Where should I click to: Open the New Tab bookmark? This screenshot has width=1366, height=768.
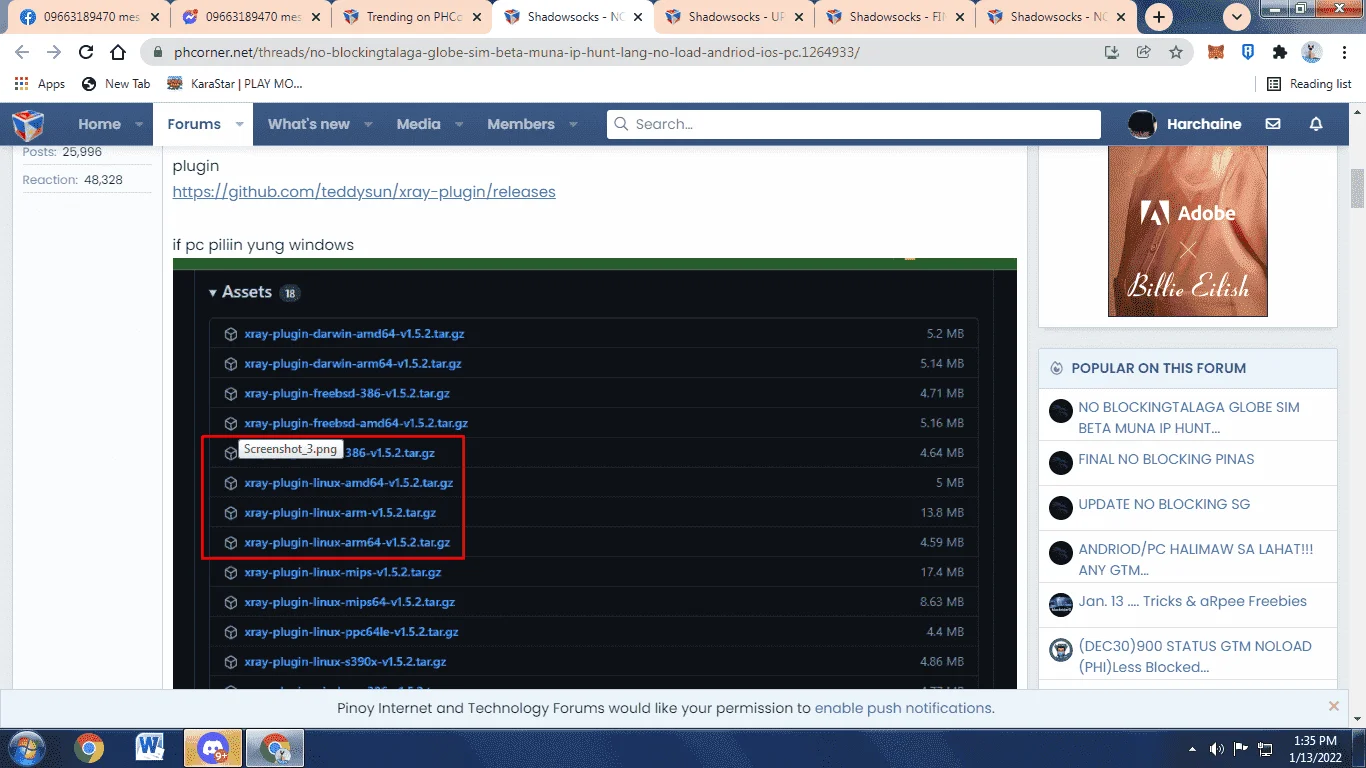point(116,84)
